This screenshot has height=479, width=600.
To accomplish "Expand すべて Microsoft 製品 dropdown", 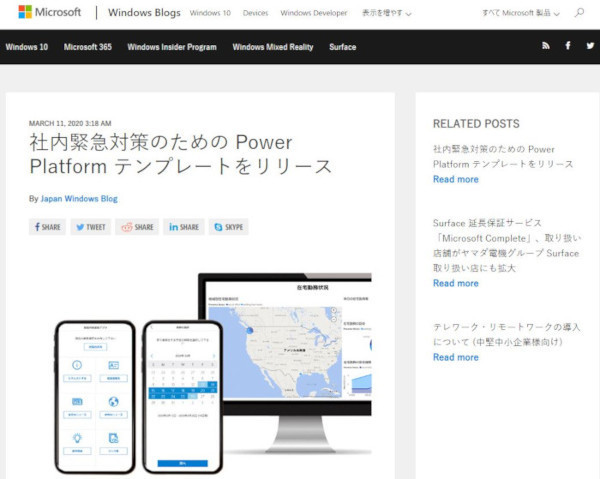I will (520, 13).
